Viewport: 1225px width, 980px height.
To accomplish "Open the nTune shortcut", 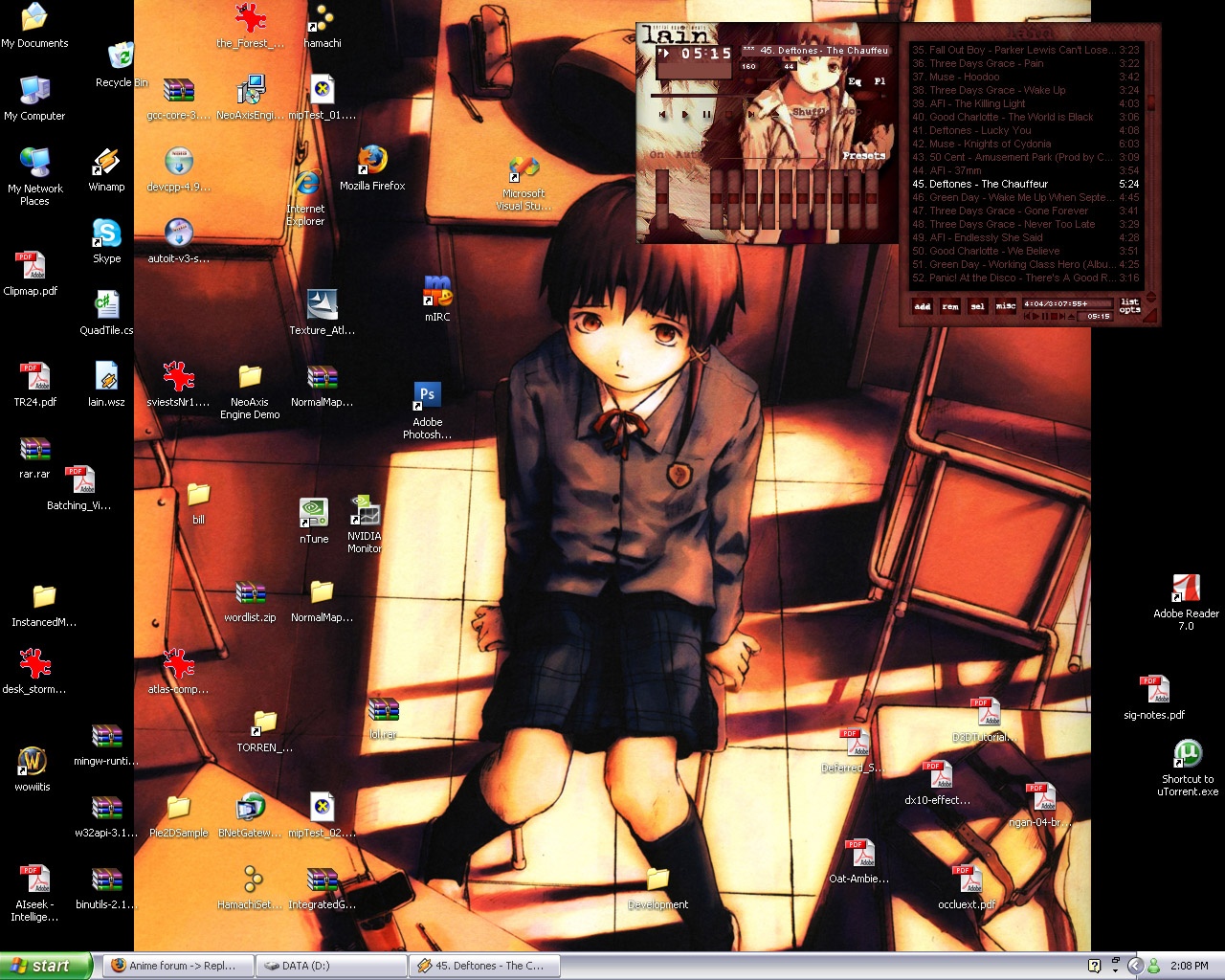I will [x=314, y=522].
